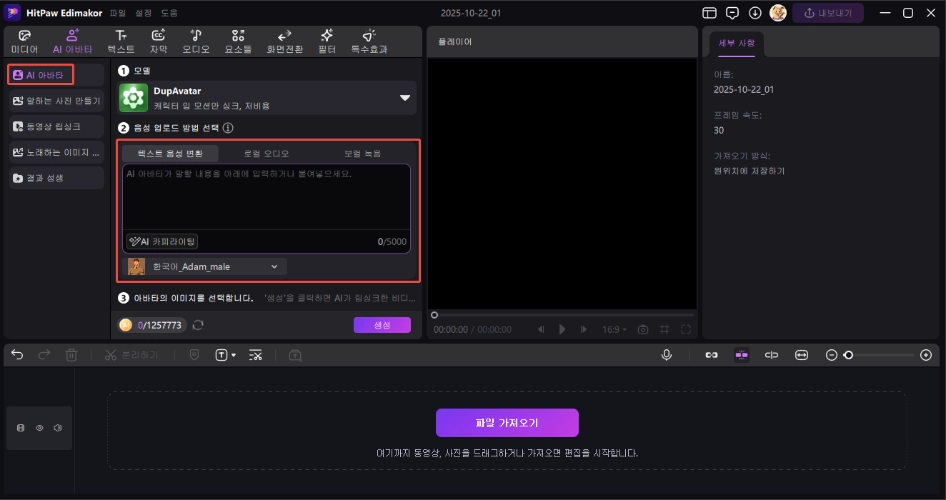
Task: Open the 필터 filters tab
Action: click(x=326, y=42)
